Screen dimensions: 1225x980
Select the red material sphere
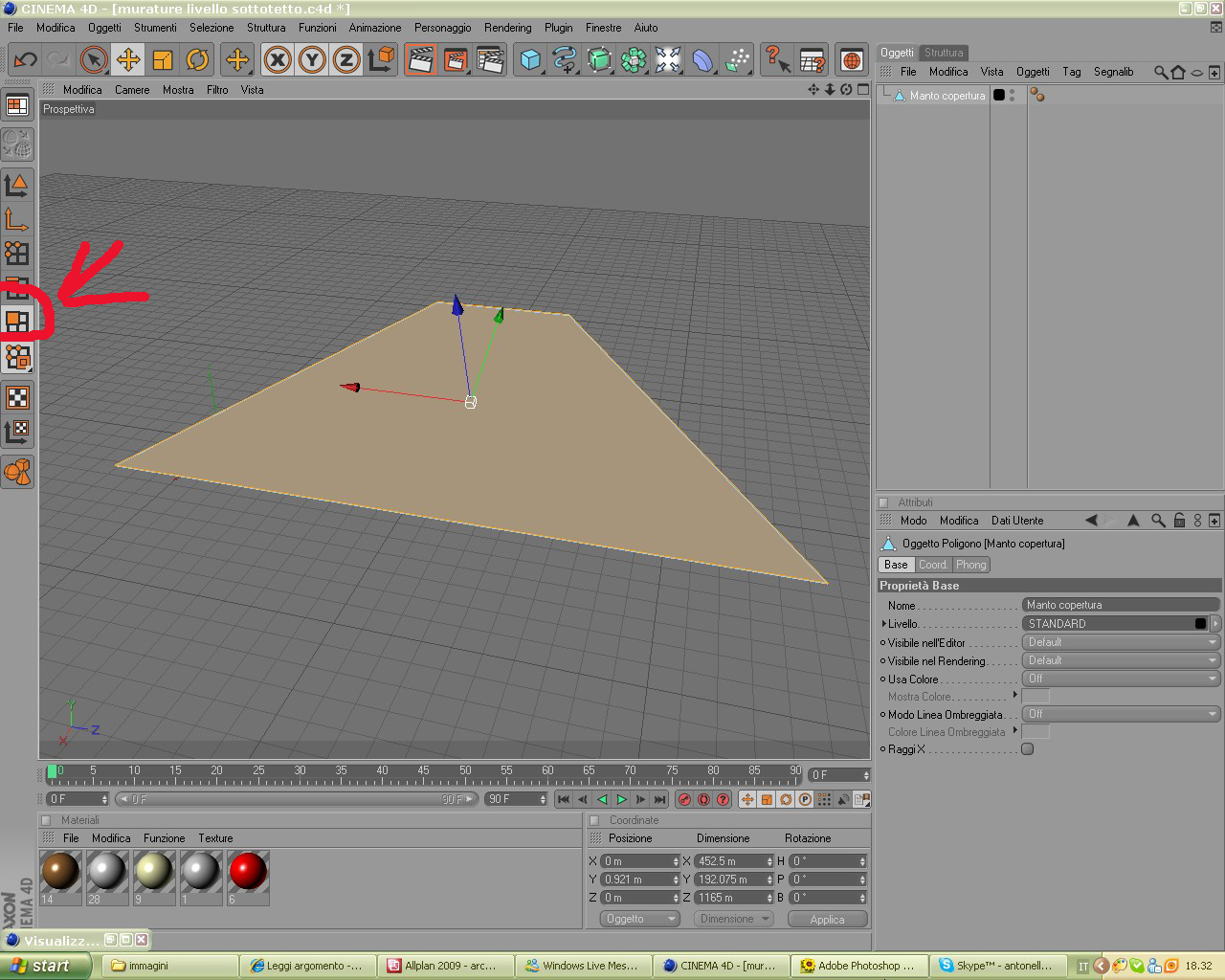pos(248,872)
